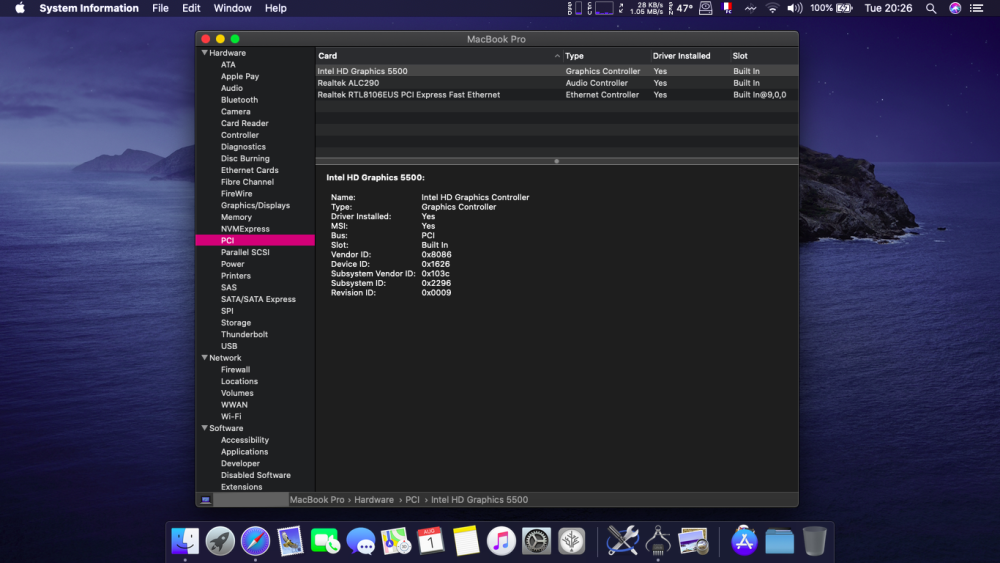Open App Store icon in Dock
Screen dimensions: 1000x563
tap(744, 541)
